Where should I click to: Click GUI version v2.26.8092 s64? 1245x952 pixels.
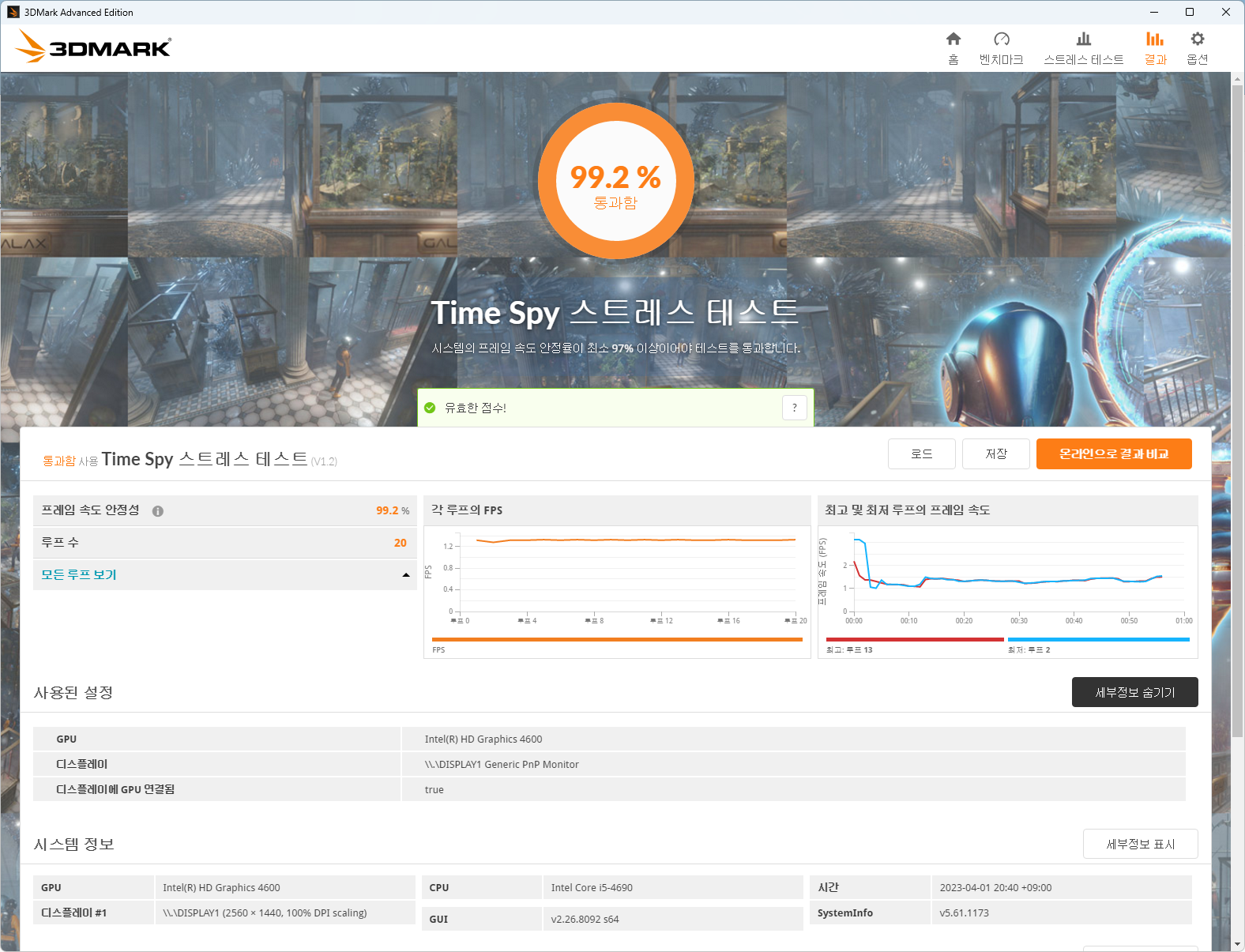click(x=585, y=920)
